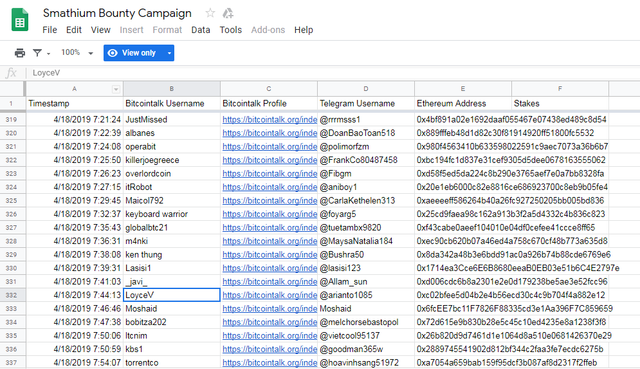This screenshot has width=640, height=369.
Task: Open the bitcointalk link for JustMissed
Action: tap(269, 120)
